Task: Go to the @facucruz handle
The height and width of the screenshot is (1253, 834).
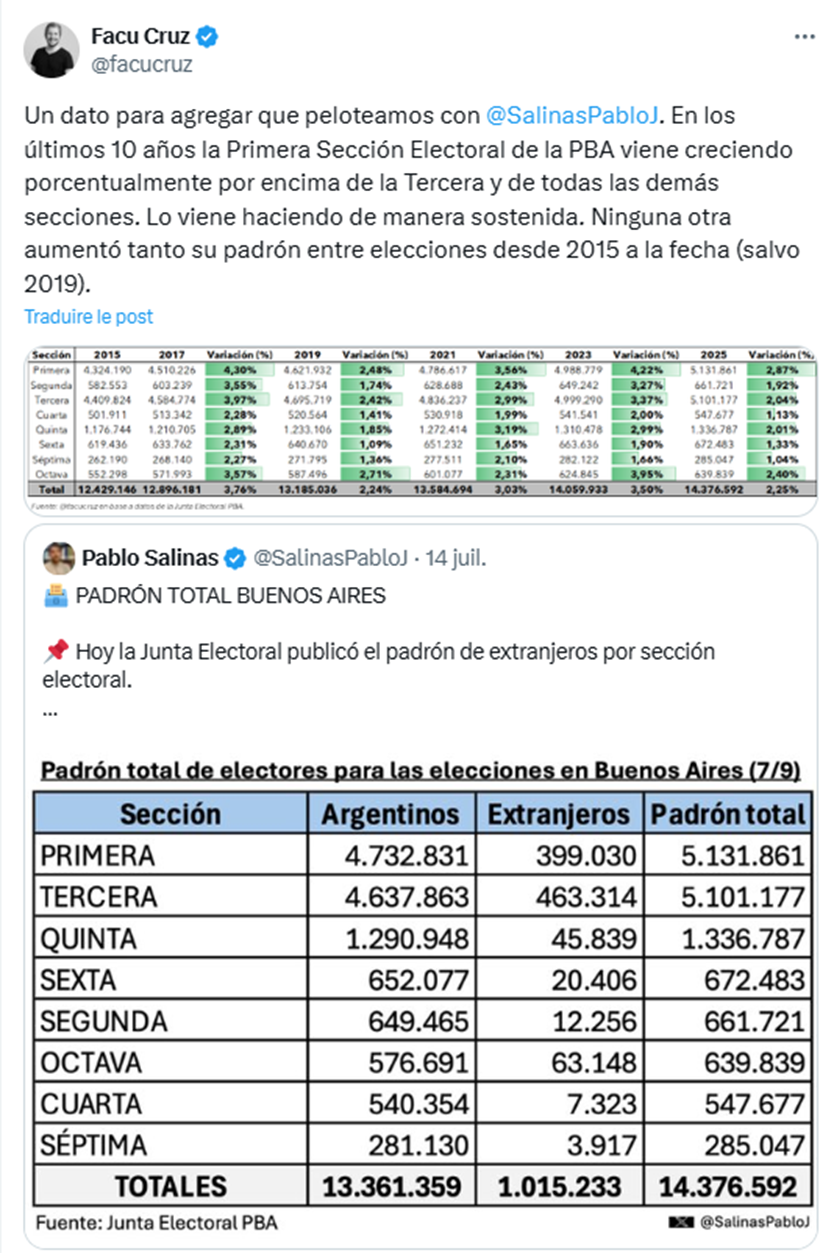Action: tap(141, 64)
